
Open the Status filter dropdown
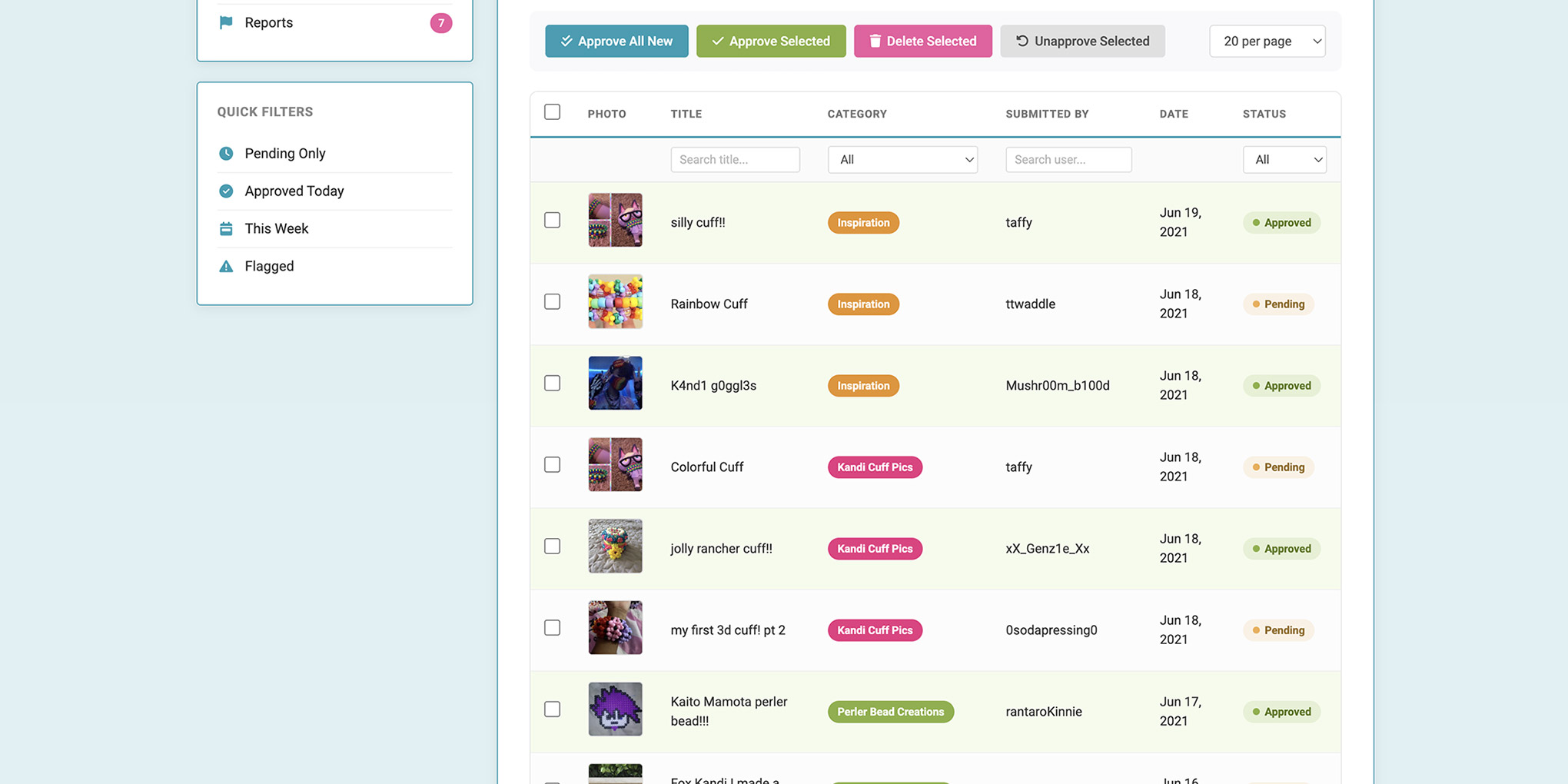1284,159
